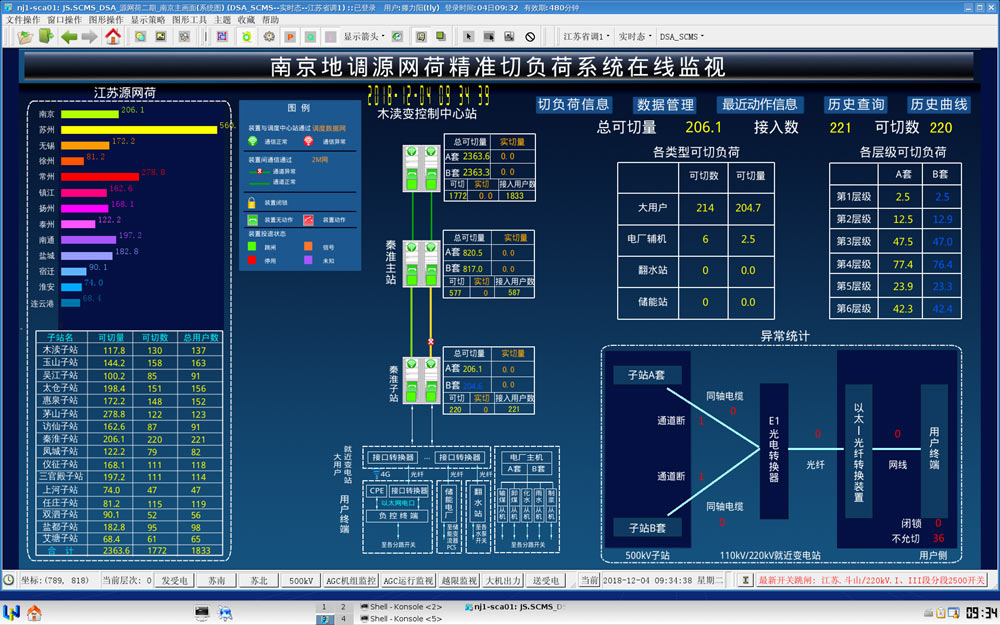
Task: Open 最近动作信息 page
Action: point(759,105)
